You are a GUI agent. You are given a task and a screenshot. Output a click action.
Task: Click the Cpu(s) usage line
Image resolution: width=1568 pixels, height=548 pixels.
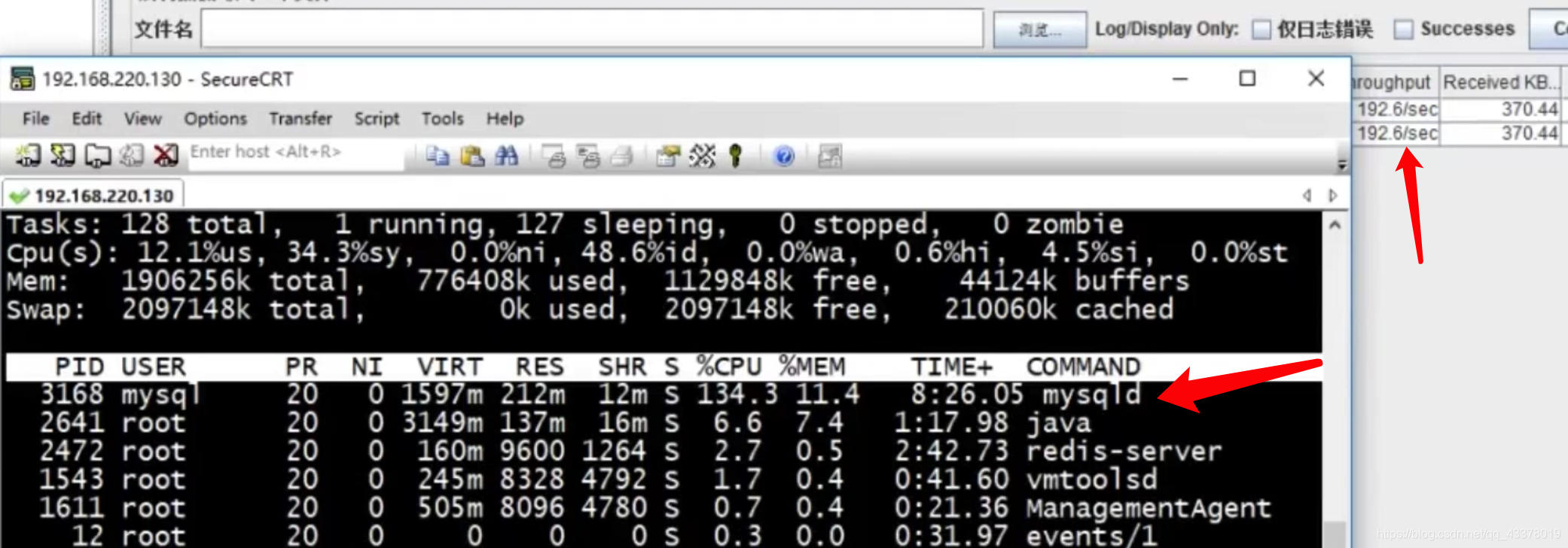[x=648, y=253]
